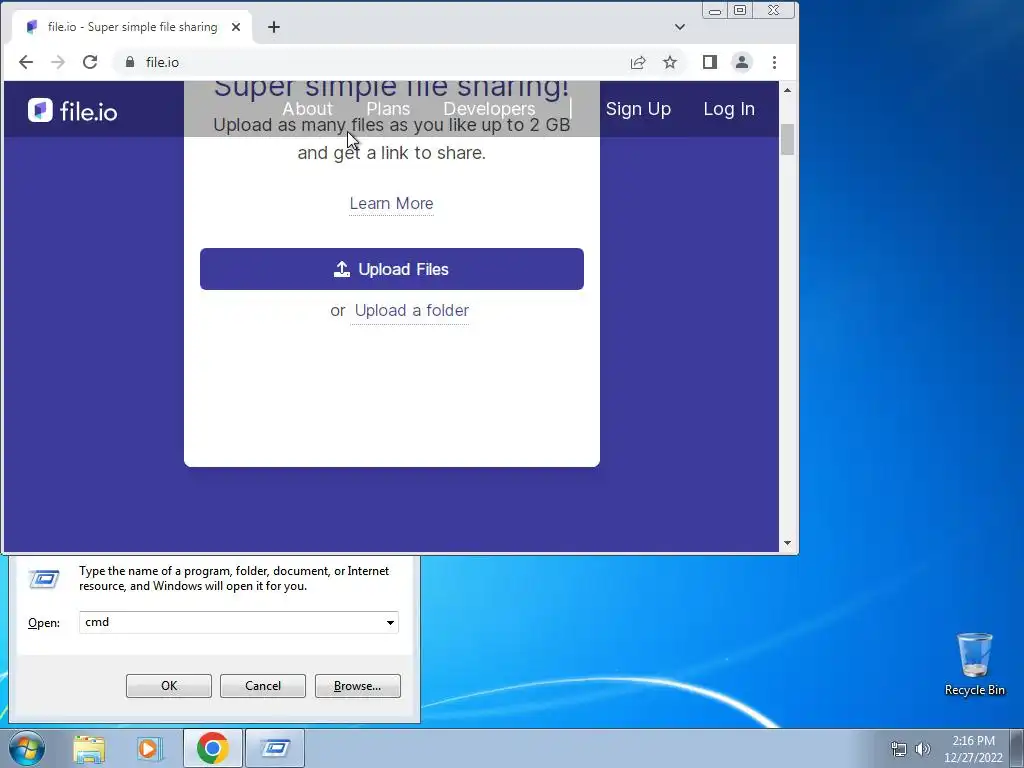Click Browse... in the Run dialog
The width and height of the screenshot is (1024, 768).
357,686
